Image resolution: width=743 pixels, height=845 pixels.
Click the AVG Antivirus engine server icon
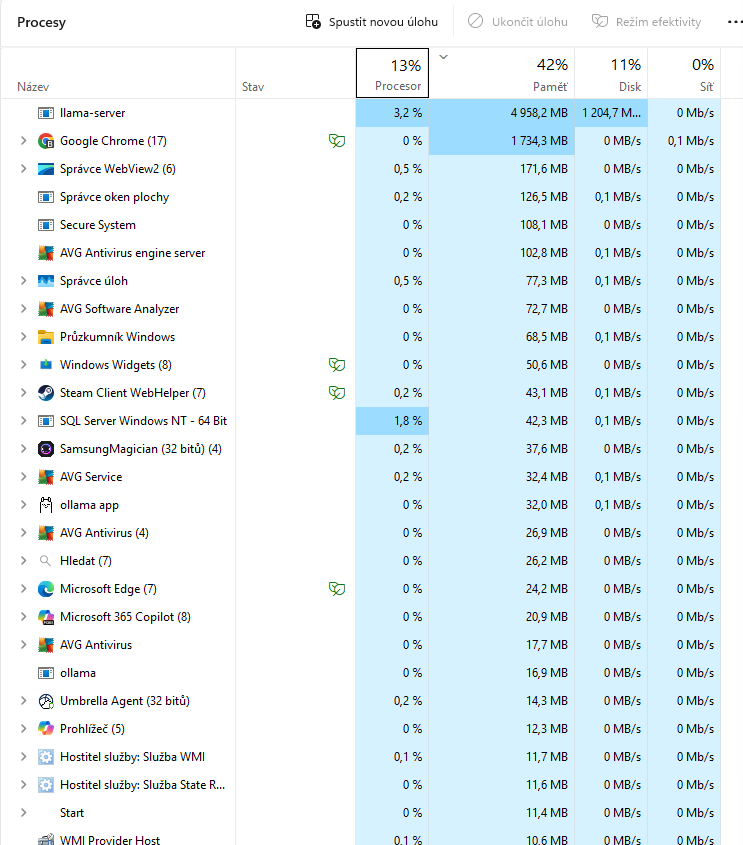tap(46, 253)
